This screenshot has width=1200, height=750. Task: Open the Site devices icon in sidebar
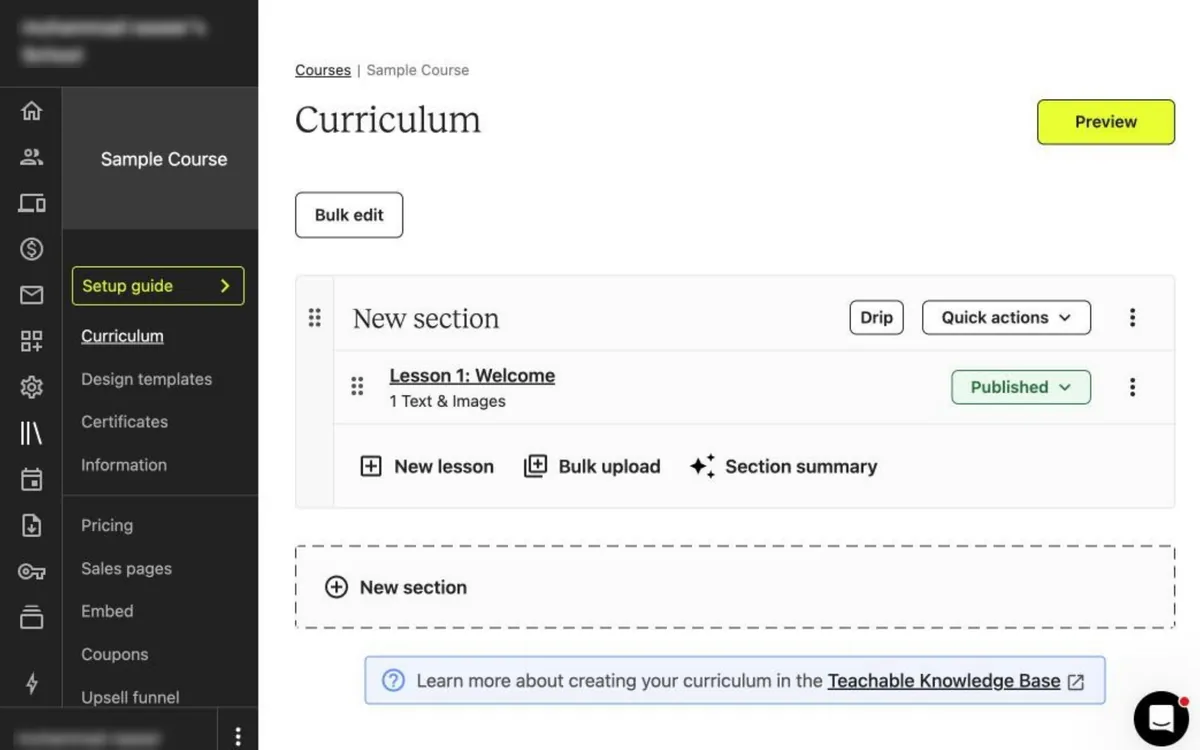tap(31, 204)
